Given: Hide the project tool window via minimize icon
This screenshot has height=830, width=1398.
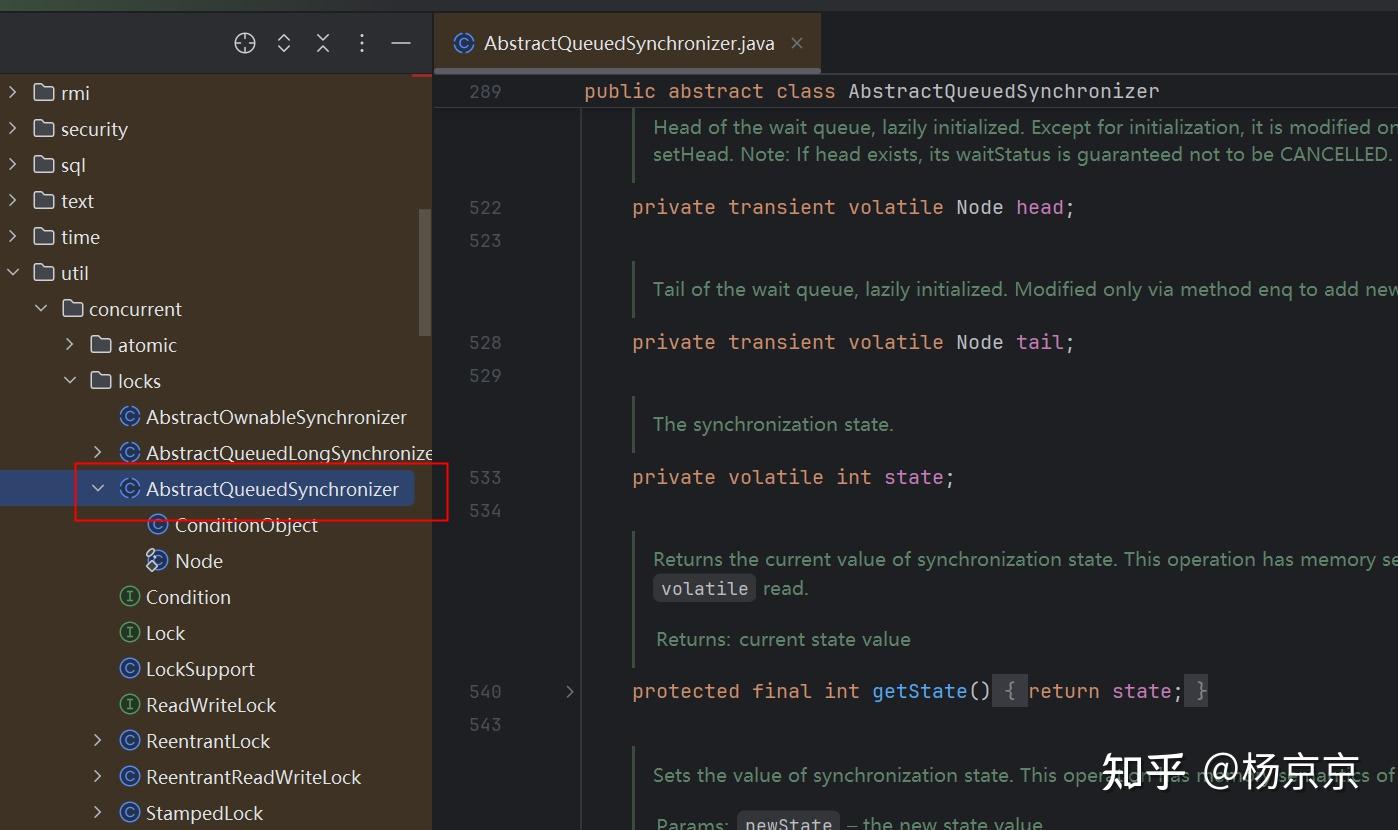Looking at the screenshot, I should [401, 43].
